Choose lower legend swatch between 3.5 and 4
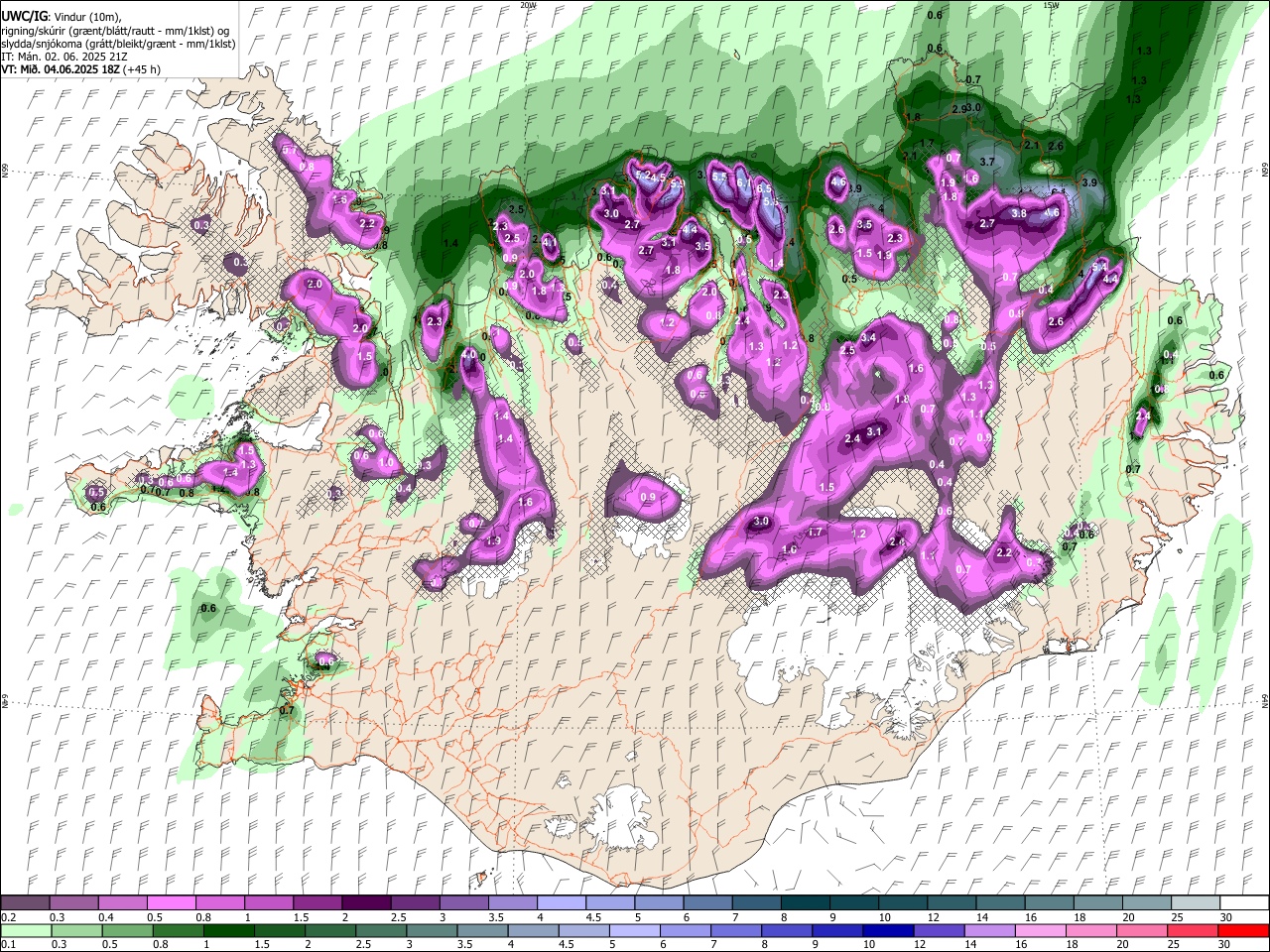The width and height of the screenshot is (1270, 952). [482, 930]
